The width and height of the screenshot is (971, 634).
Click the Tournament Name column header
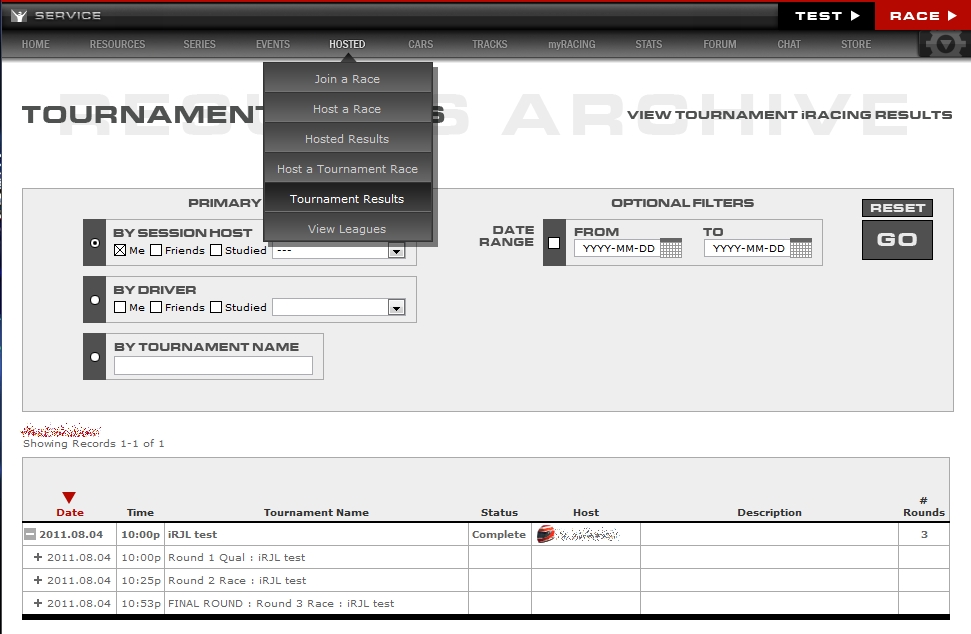[x=316, y=512]
